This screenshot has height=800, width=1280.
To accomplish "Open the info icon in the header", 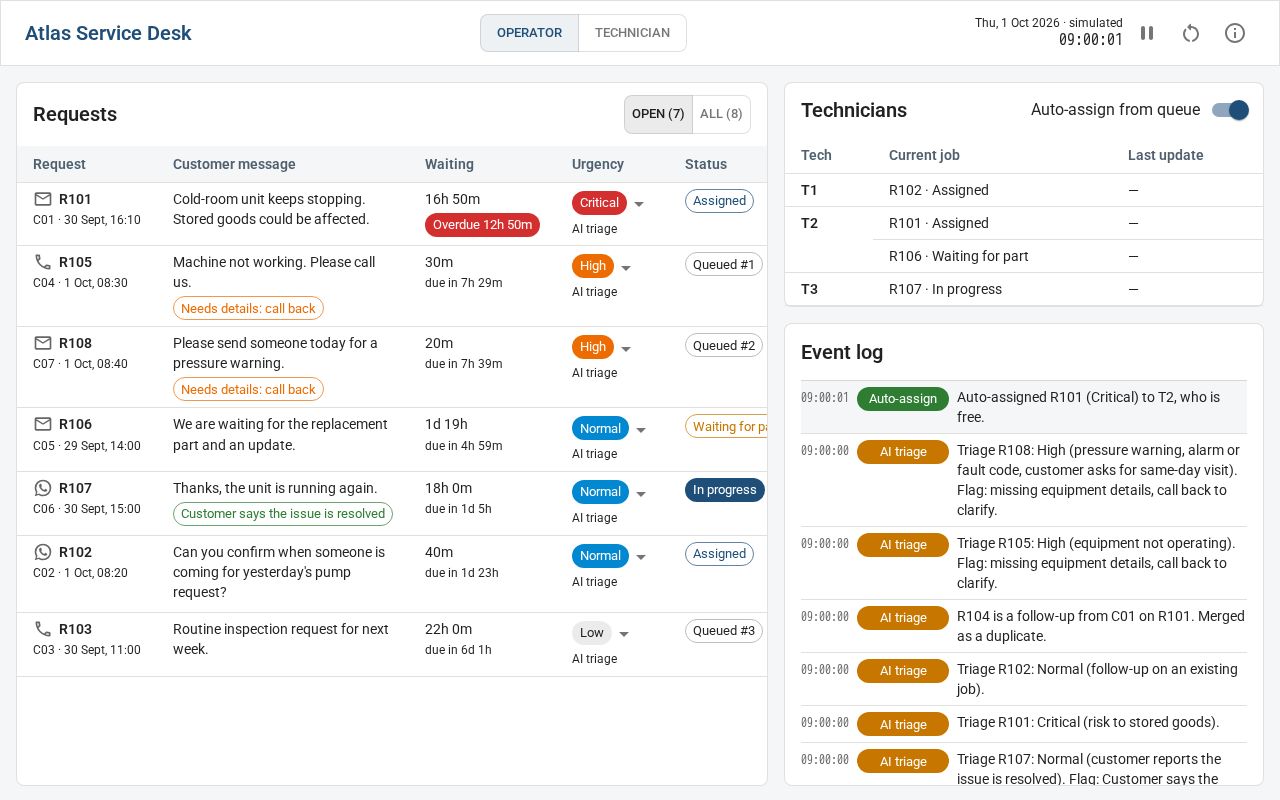I will (1235, 33).
